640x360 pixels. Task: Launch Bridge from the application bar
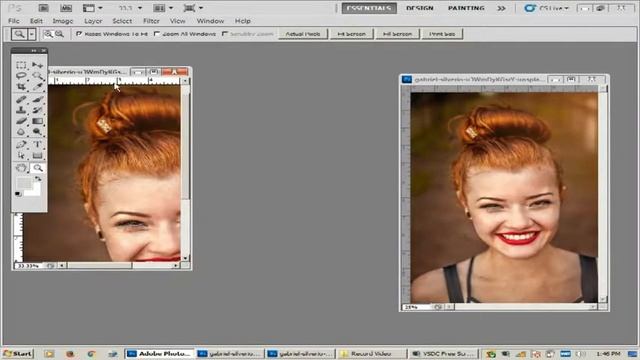click(44, 8)
